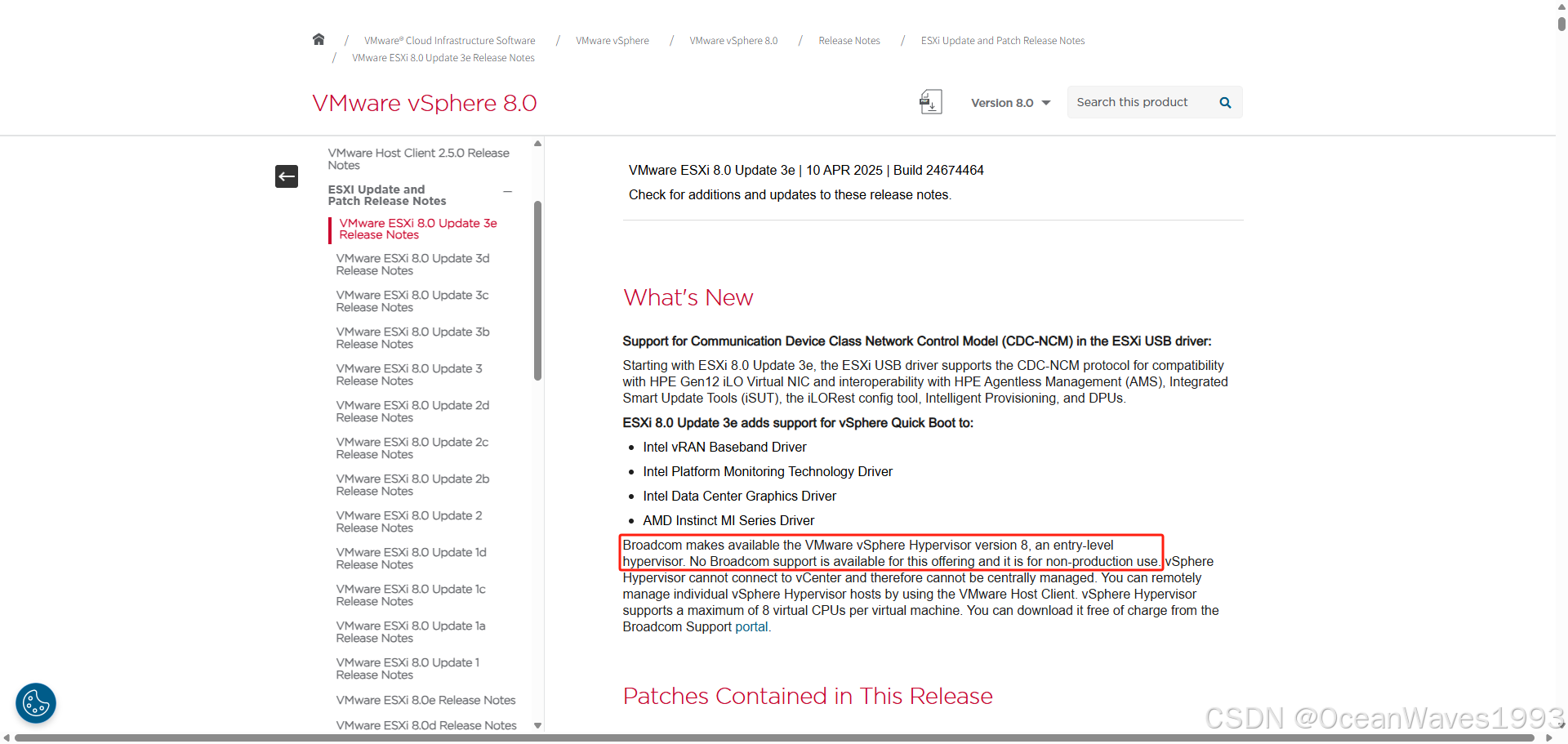Viewport: 1568px width, 744px height.
Task: Open VMware ESXi 8.0 Update 3d Release Notes
Action: [x=413, y=265]
